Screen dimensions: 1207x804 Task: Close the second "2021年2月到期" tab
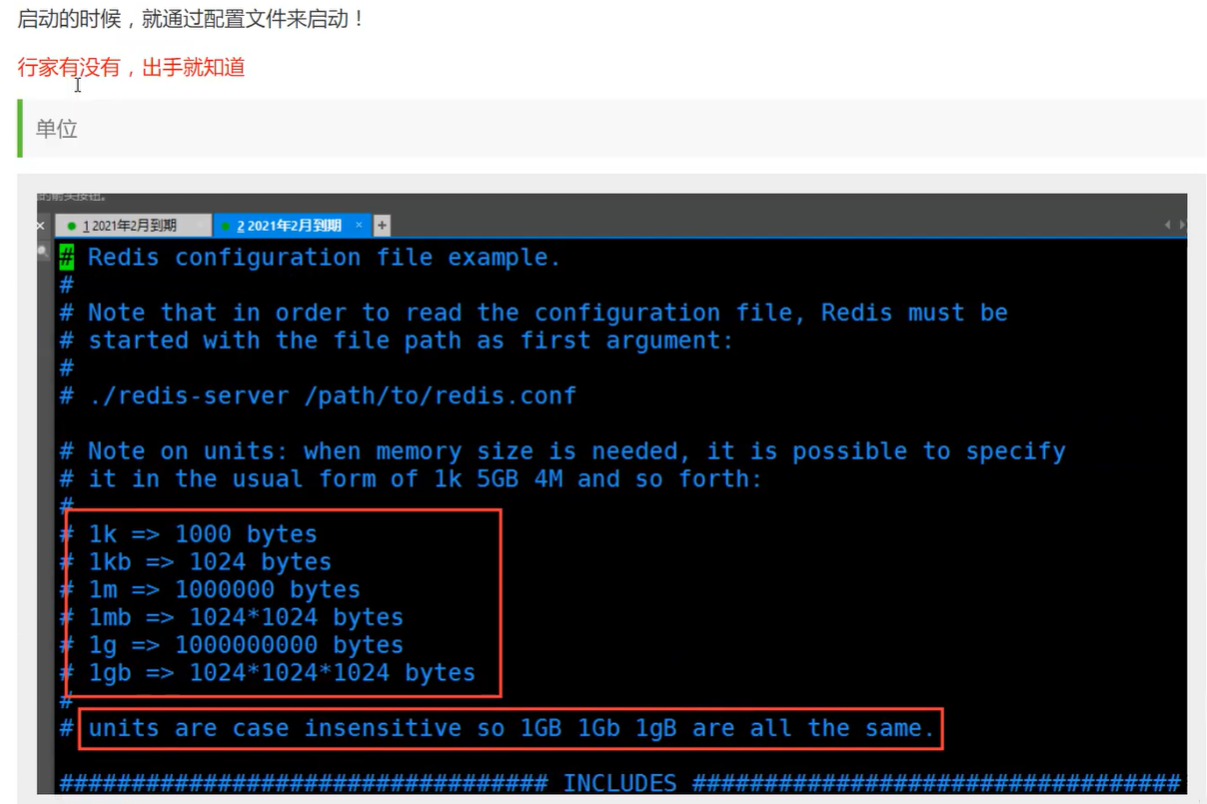pyautogui.click(x=359, y=226)
